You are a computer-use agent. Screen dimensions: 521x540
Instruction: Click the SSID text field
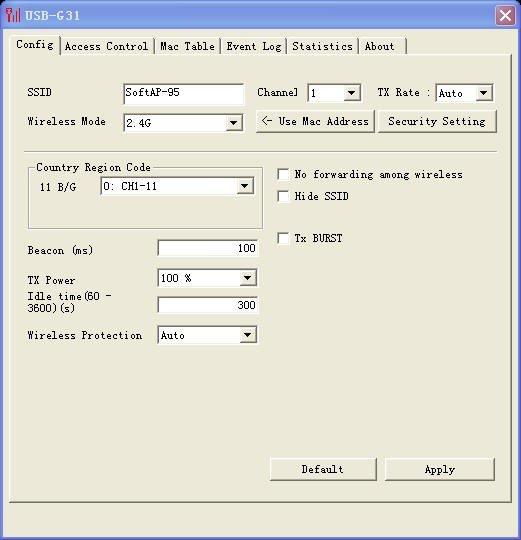coord(184,93)
